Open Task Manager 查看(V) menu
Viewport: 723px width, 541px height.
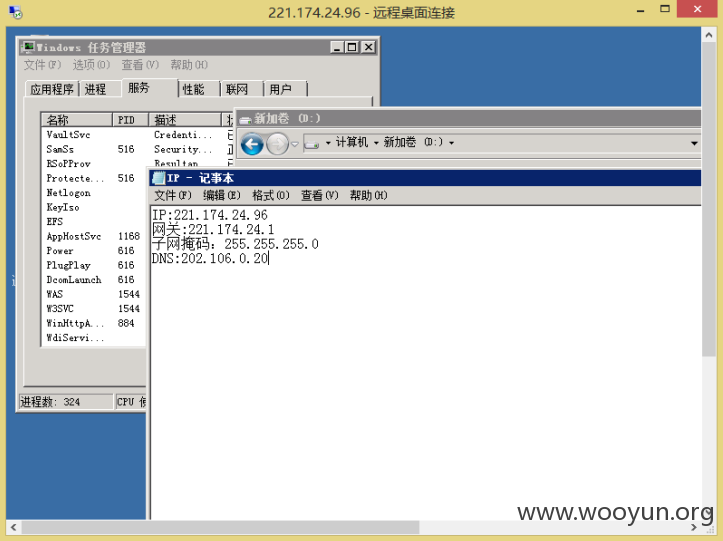140,65
